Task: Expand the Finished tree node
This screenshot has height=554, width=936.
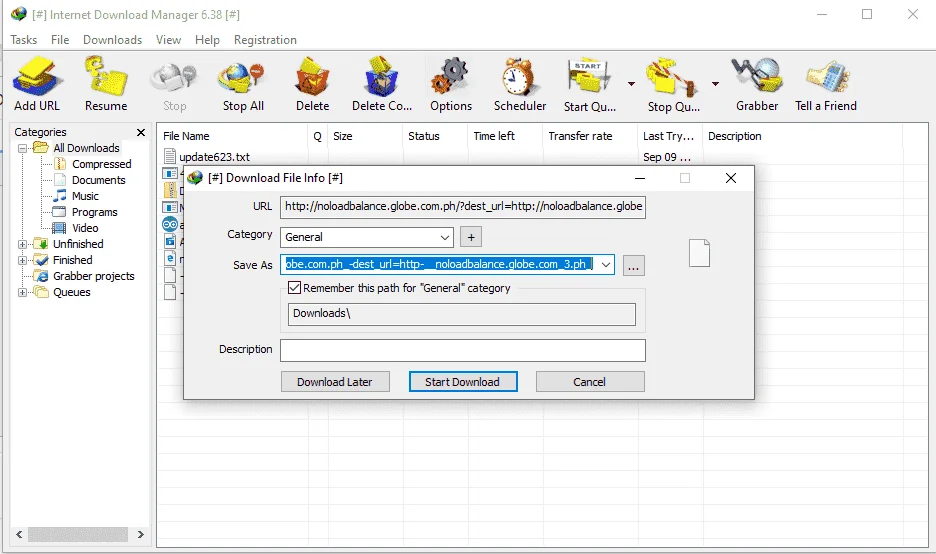Action: (x=23, y=260)
